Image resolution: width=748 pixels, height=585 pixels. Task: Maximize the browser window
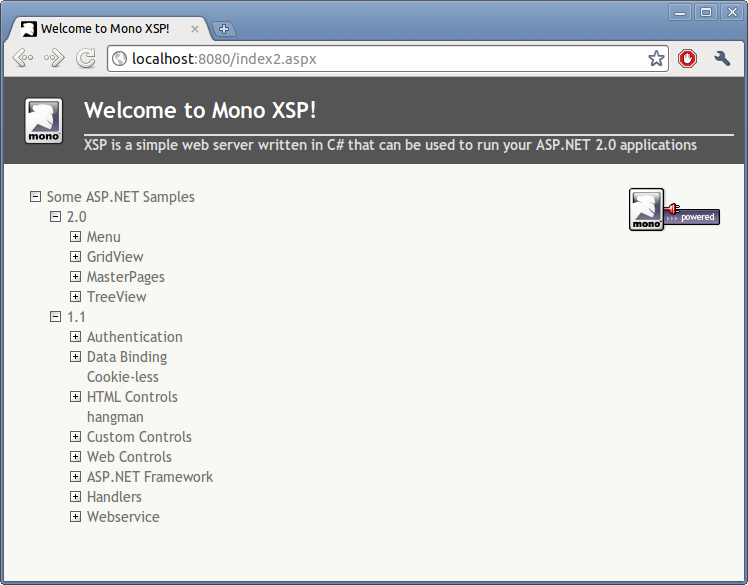coord(706,13)
